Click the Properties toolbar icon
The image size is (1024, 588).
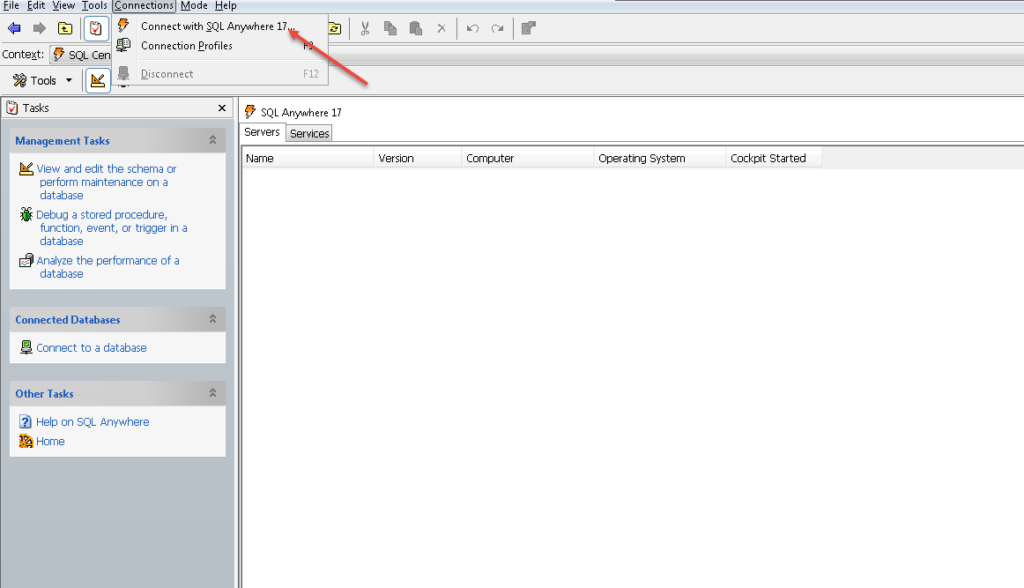[x=528, y=28]
